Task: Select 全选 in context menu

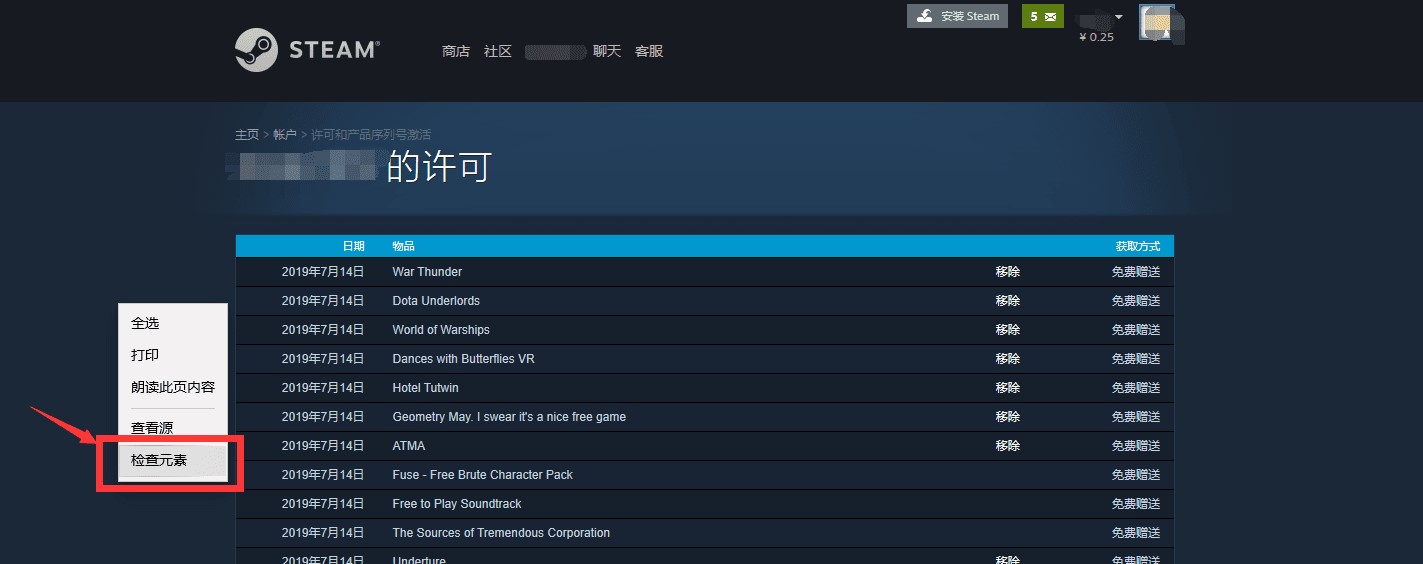Action: (145, 323)
